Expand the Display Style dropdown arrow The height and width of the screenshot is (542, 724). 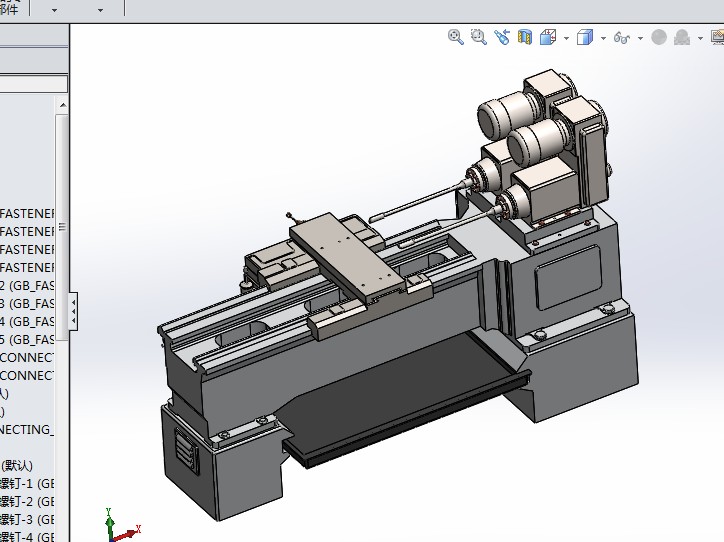(x=603, y=38)
